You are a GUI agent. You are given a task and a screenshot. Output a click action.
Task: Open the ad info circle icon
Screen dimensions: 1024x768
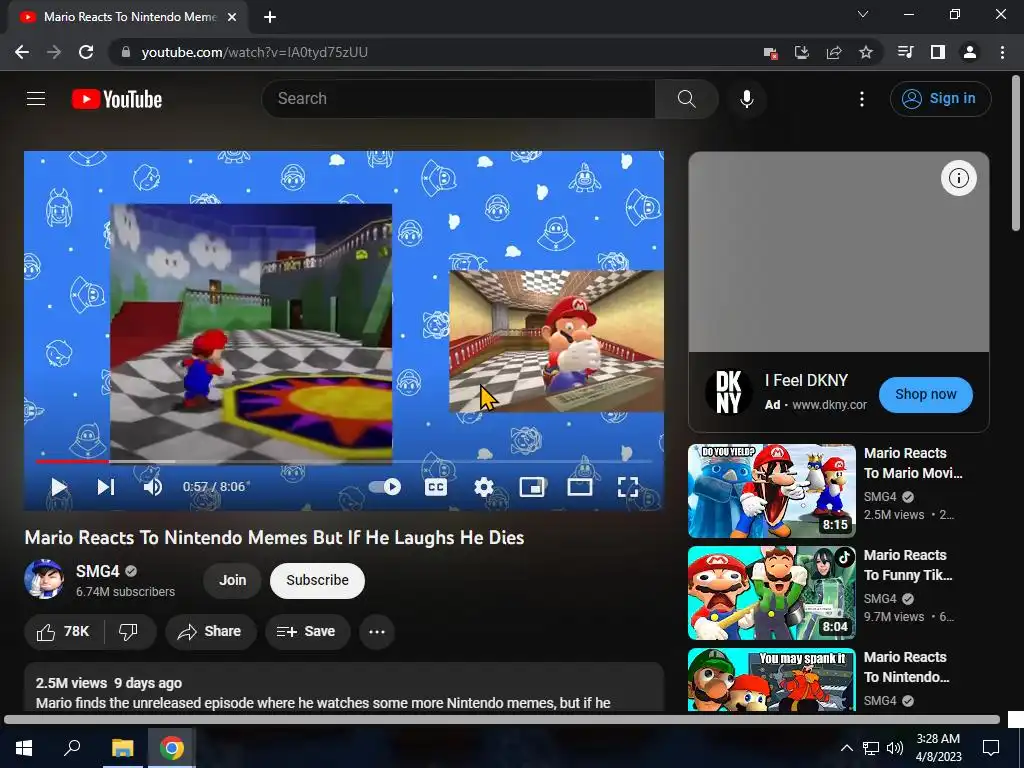pos(959,178)
